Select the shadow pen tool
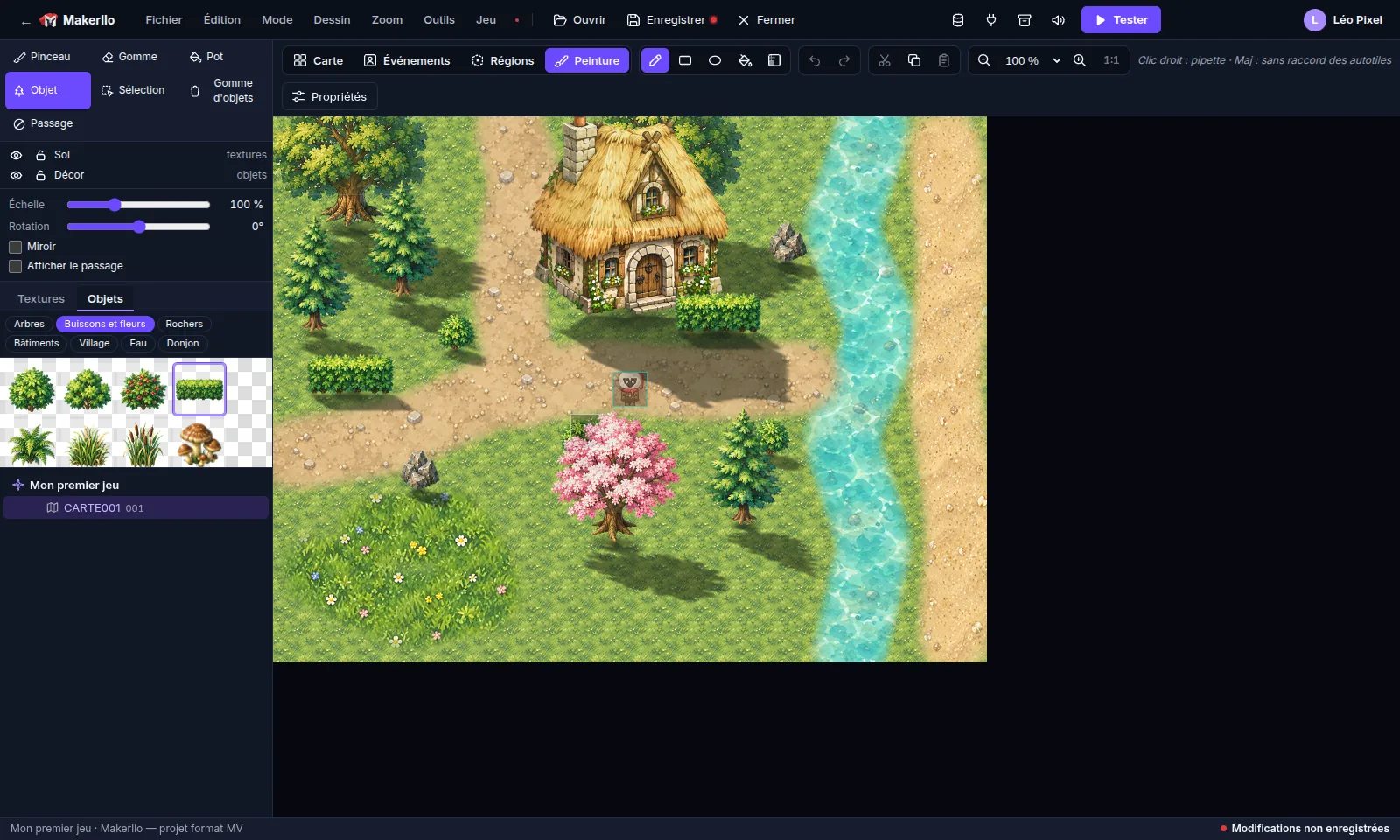 [x=774, y=60]
